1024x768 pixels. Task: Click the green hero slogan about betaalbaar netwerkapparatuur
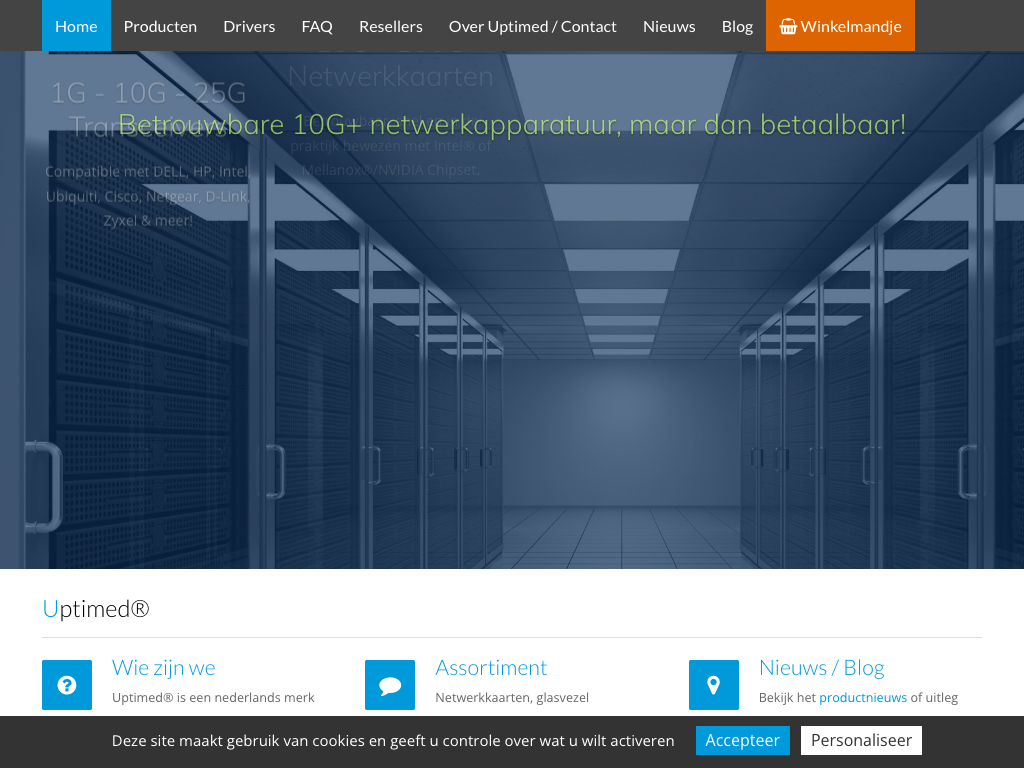pos(512,124)
